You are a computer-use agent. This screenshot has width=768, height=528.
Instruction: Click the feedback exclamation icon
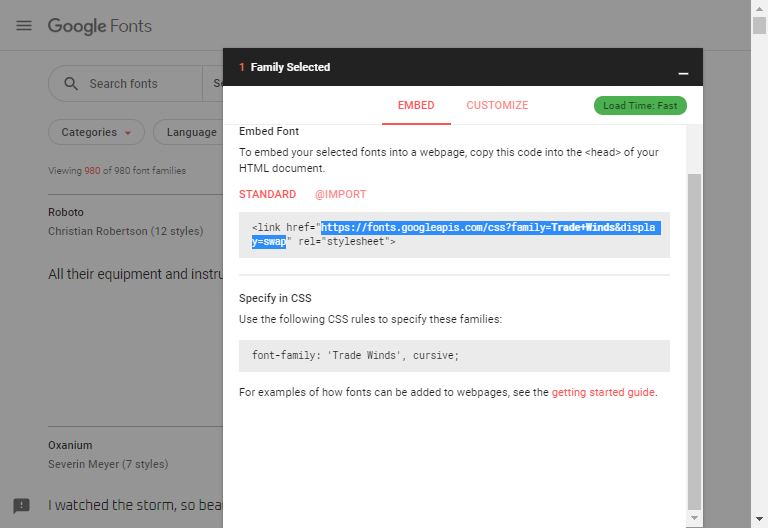click(x=22, y=505)
